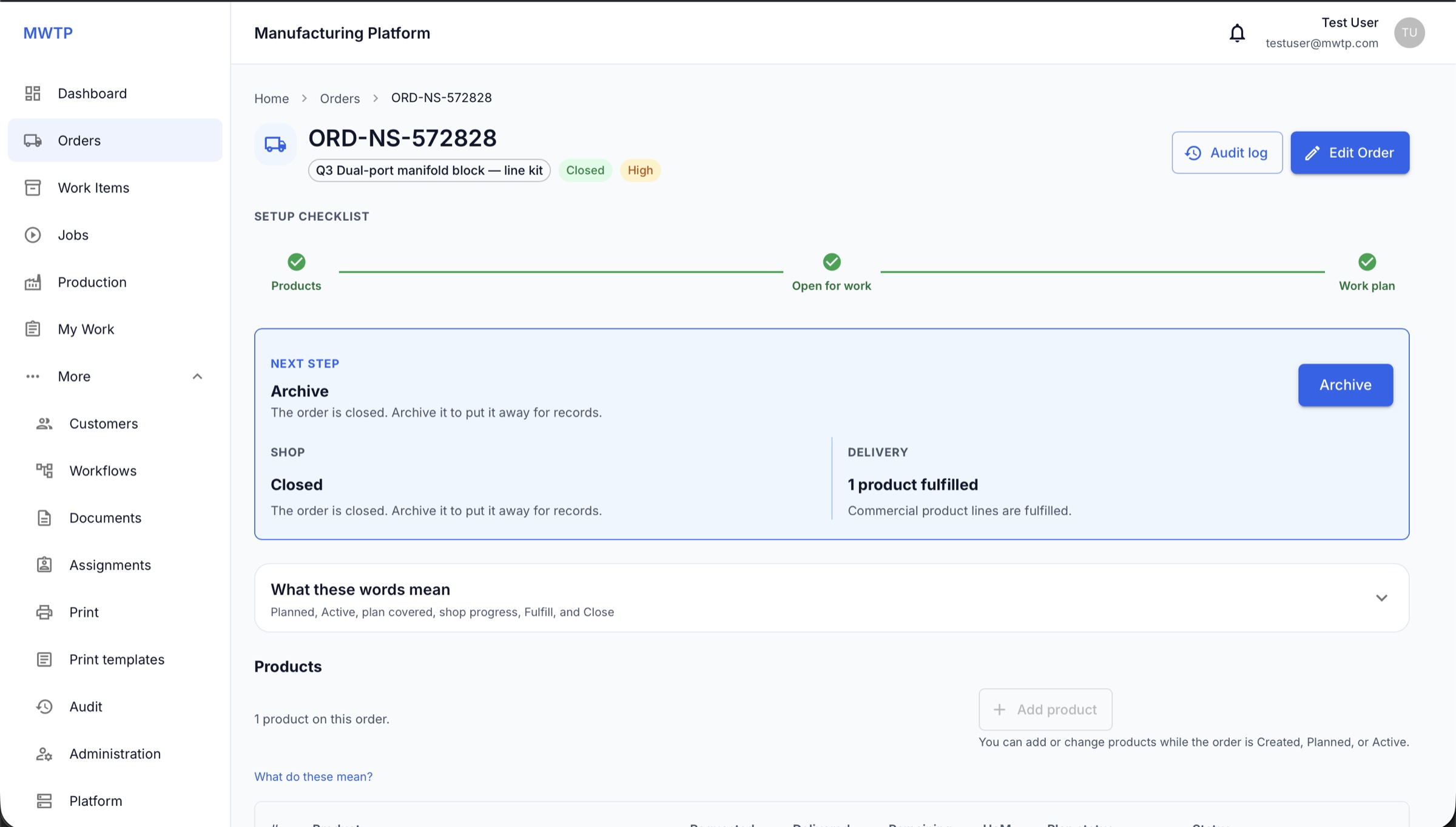Expand What these words mean chevron
1456x827 pixels.
(x=1381, y=598)
